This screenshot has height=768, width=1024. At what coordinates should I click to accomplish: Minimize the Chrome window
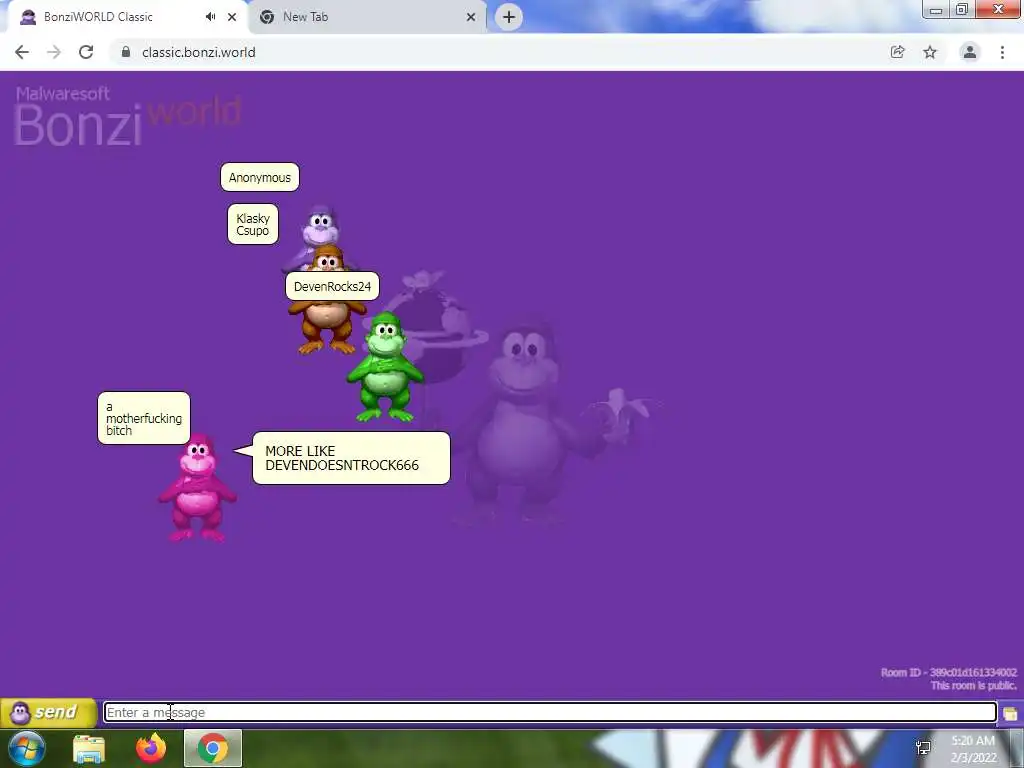click(x=936, y=9)
